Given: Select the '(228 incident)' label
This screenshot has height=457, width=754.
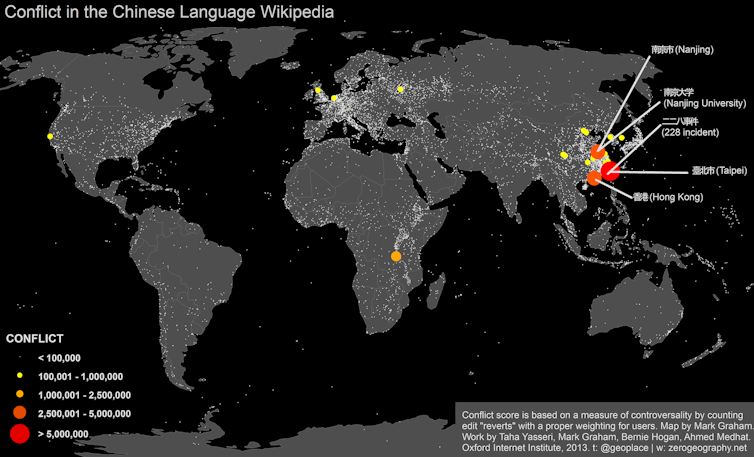Looking at the screenshot, I should pos(690,132).
